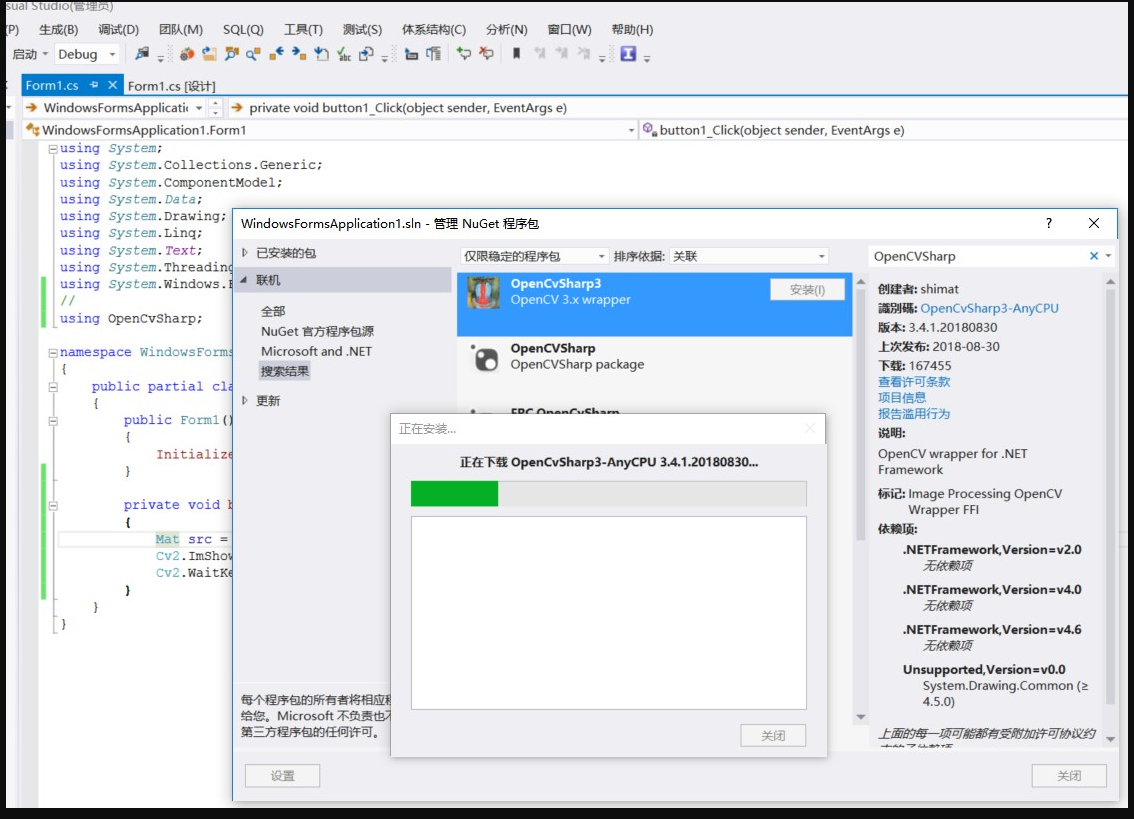The image size is (1134, 819).
Task: Open the search box history dropdown arrow
Action: 1108,256
